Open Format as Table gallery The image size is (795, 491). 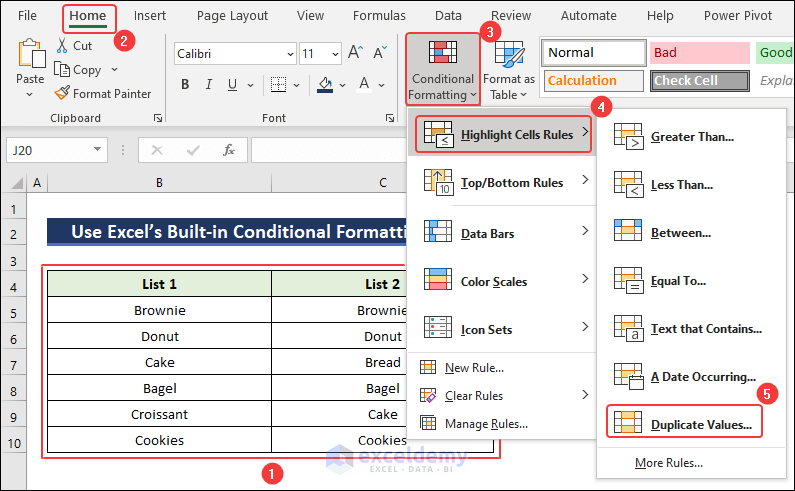(509, 69)
